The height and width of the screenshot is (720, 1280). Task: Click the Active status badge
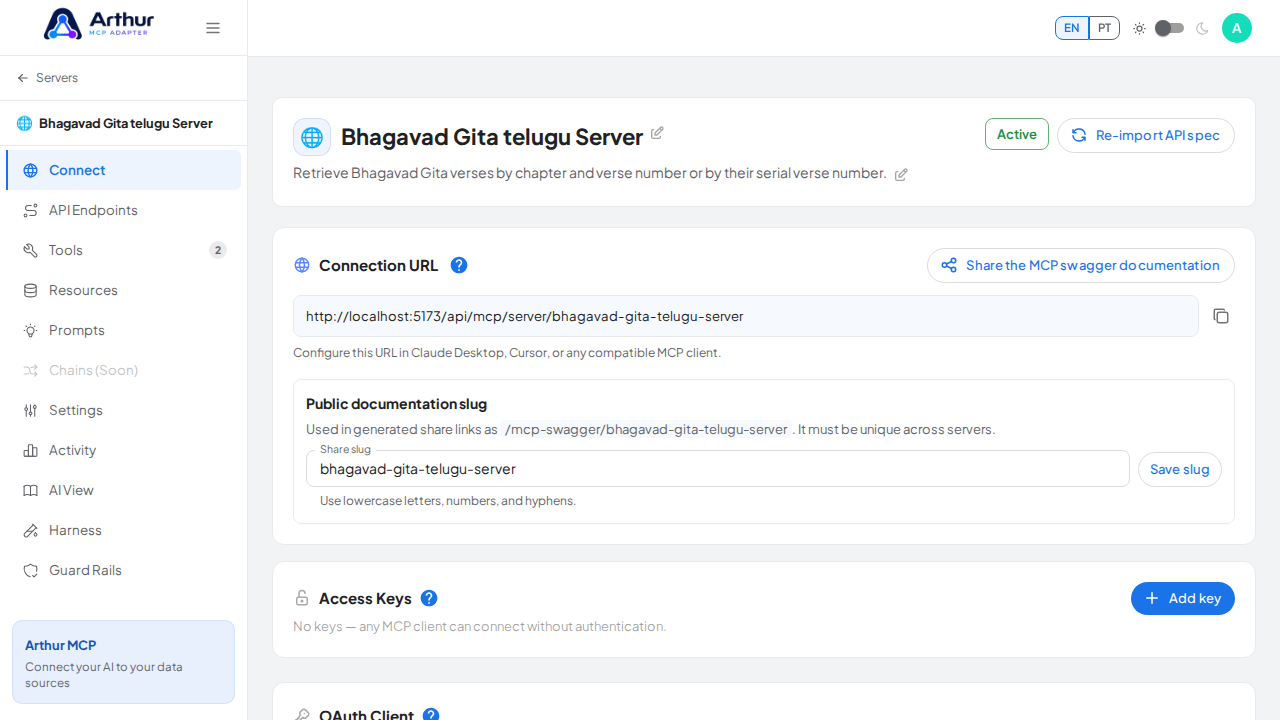tap(1017, 134)
